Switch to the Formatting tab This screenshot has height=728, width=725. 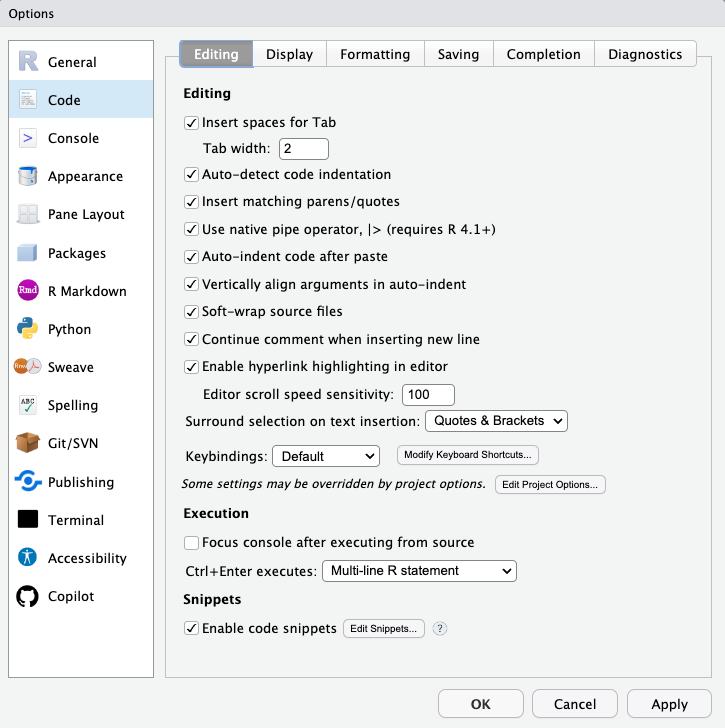375,54
